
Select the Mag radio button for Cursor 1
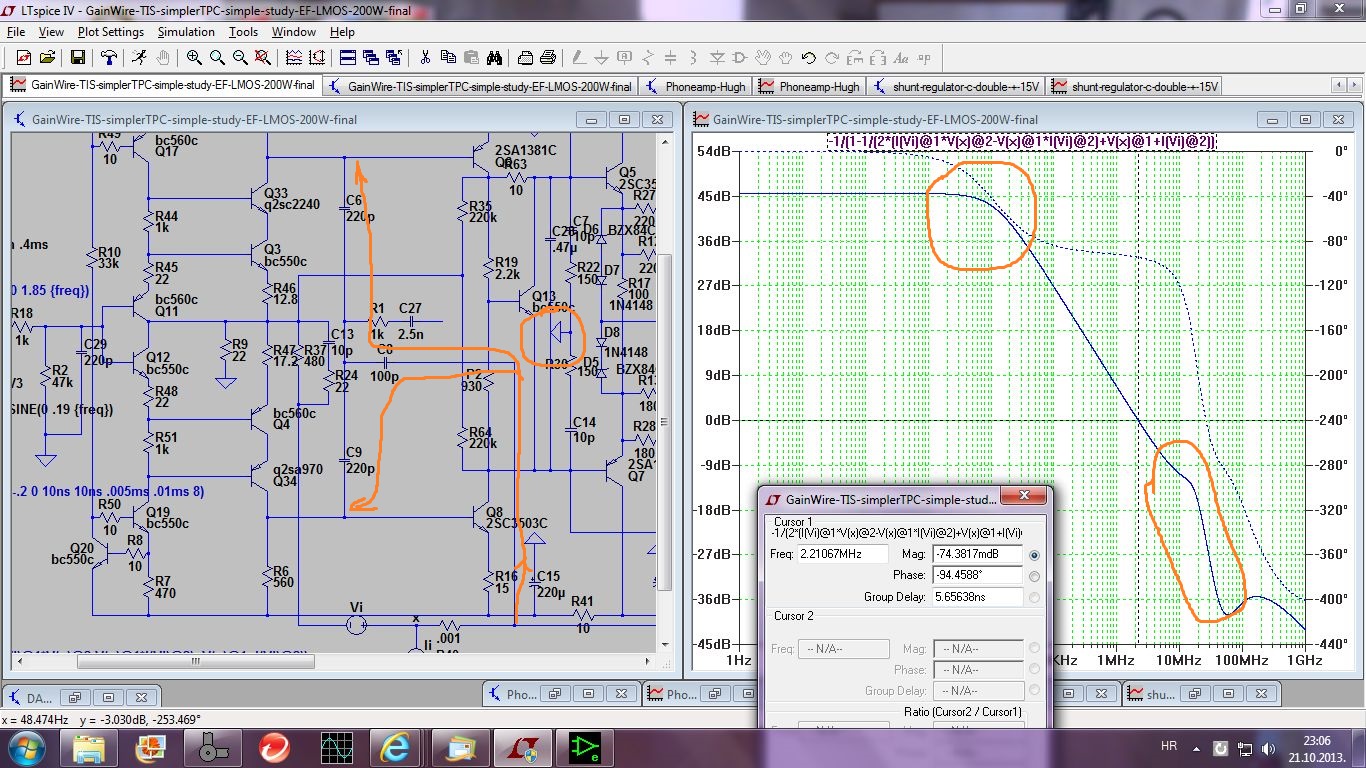coord(1034,555)
